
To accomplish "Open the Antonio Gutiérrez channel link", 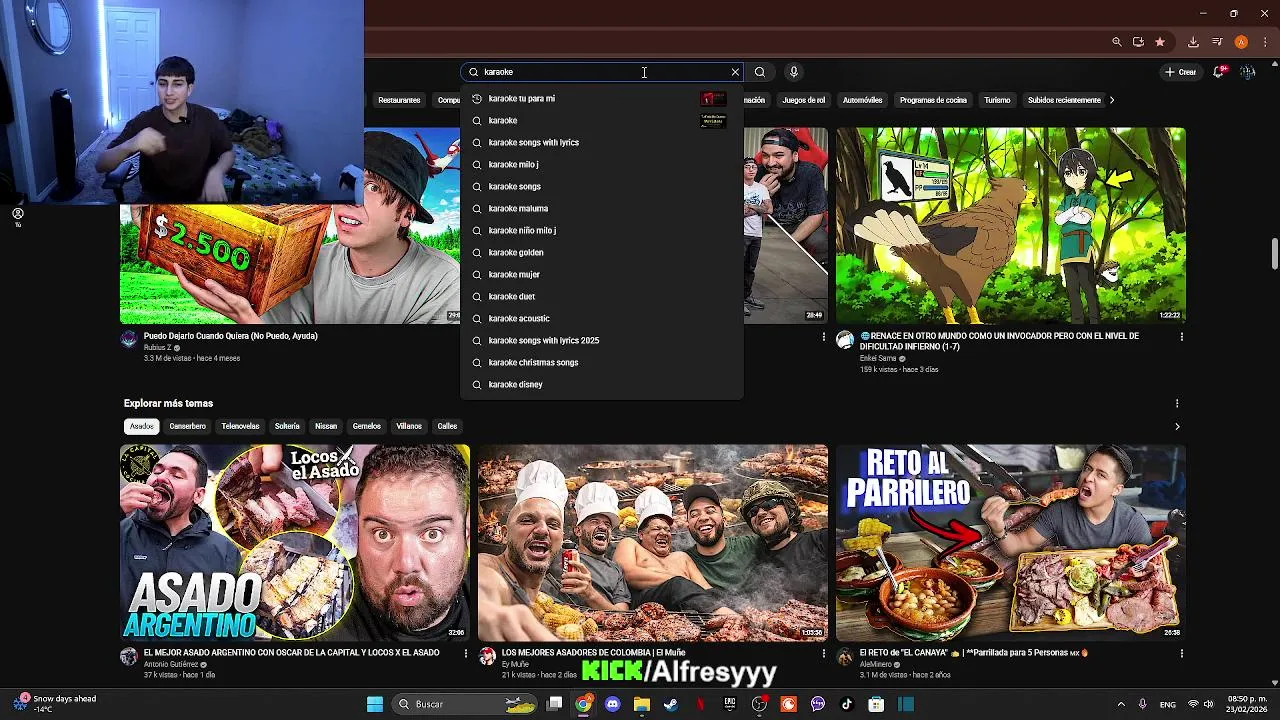I will tap(174, 664).
